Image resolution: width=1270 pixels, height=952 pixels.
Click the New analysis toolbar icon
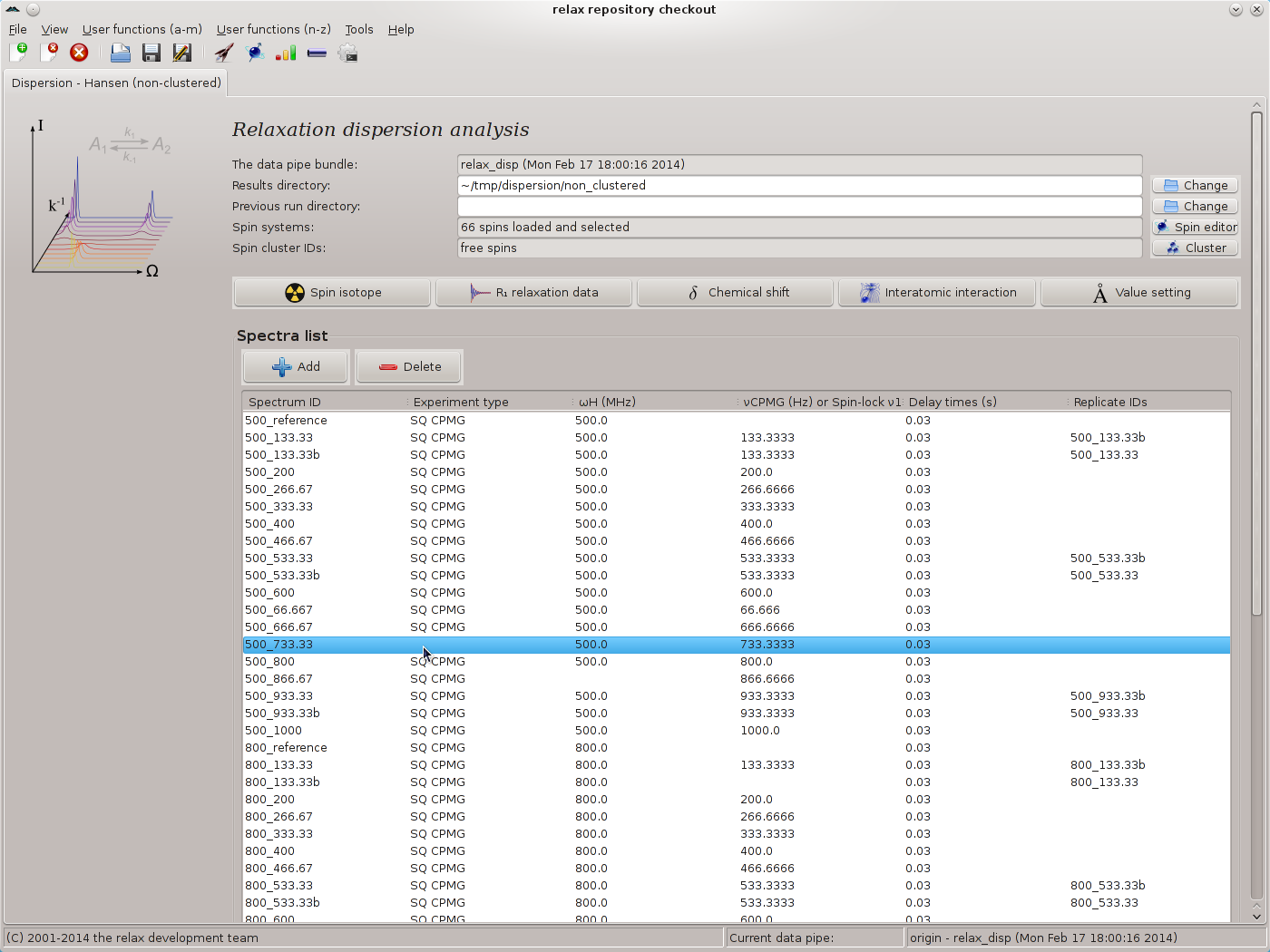tap(18, 53)
